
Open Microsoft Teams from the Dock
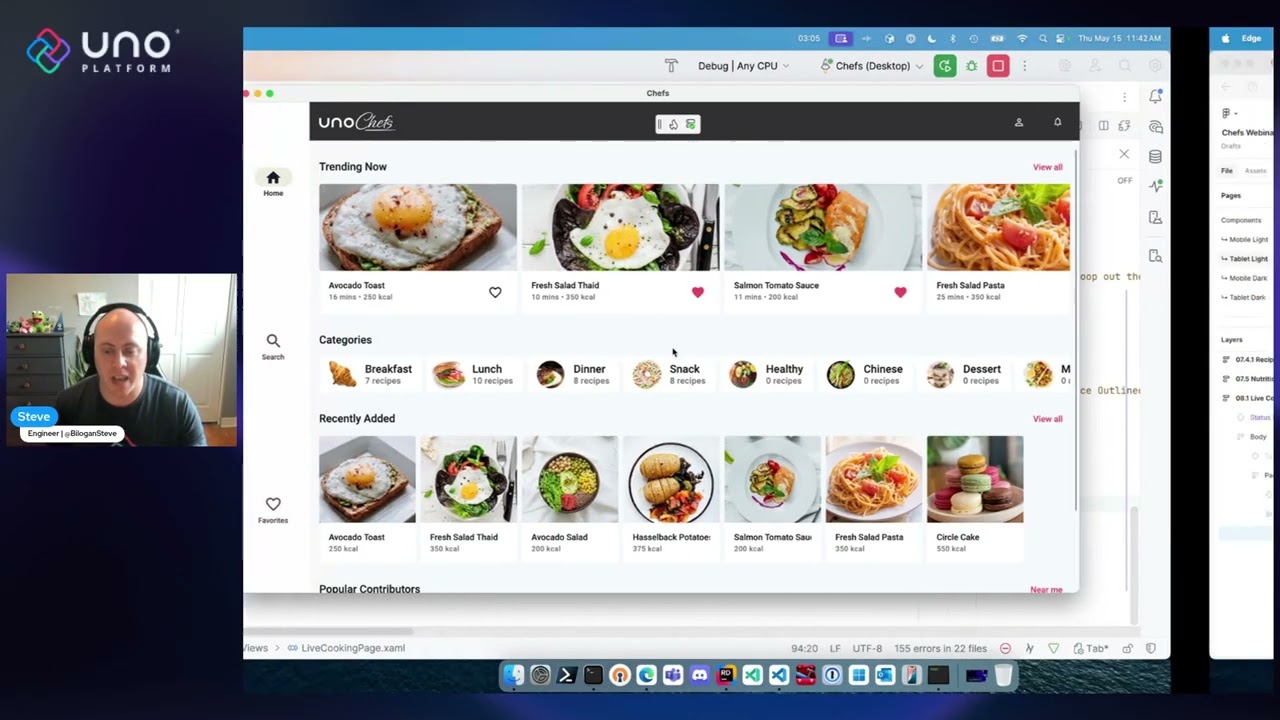point(672,676)
